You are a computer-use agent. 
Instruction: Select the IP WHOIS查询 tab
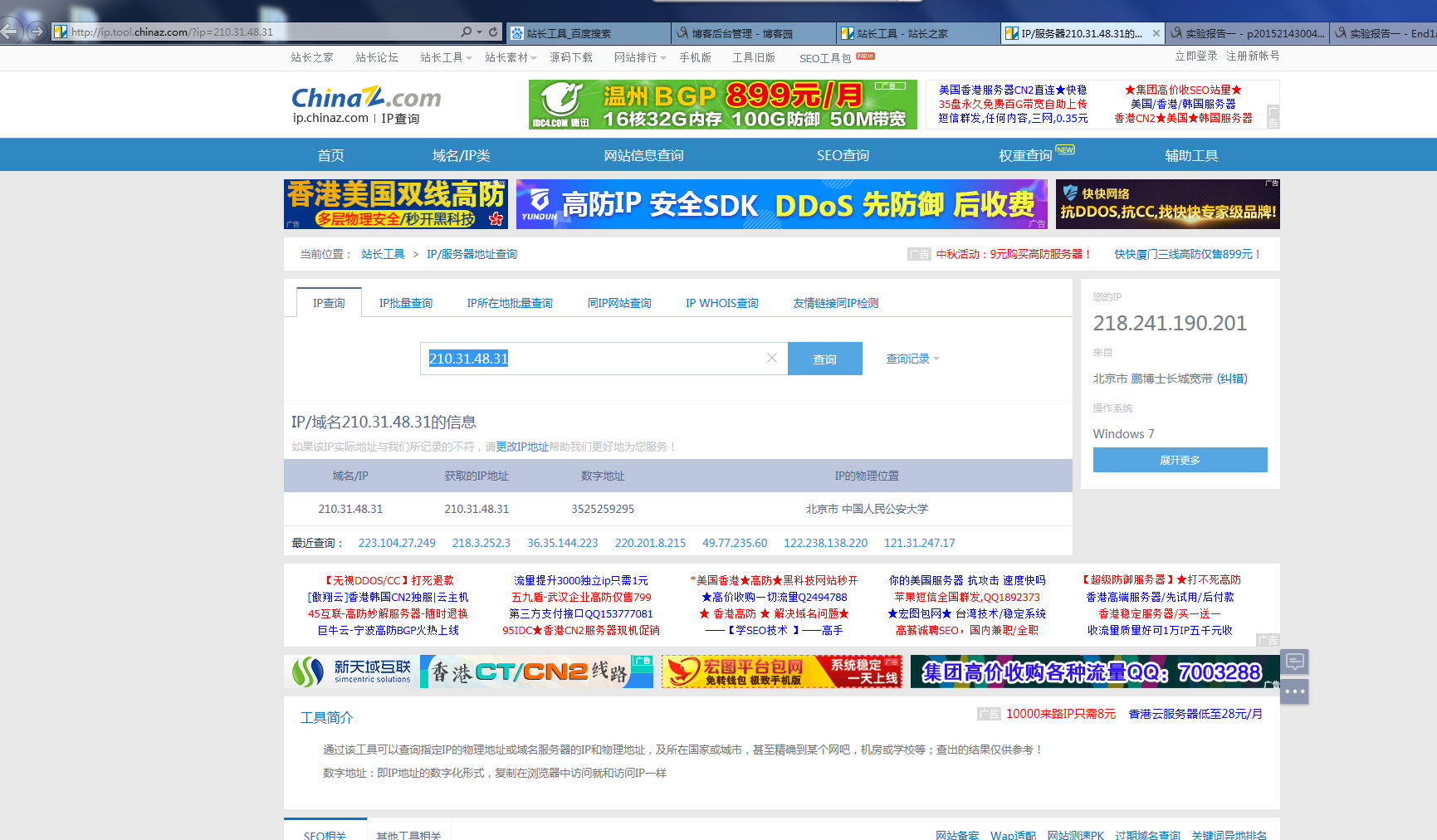[x=722, y=303]
